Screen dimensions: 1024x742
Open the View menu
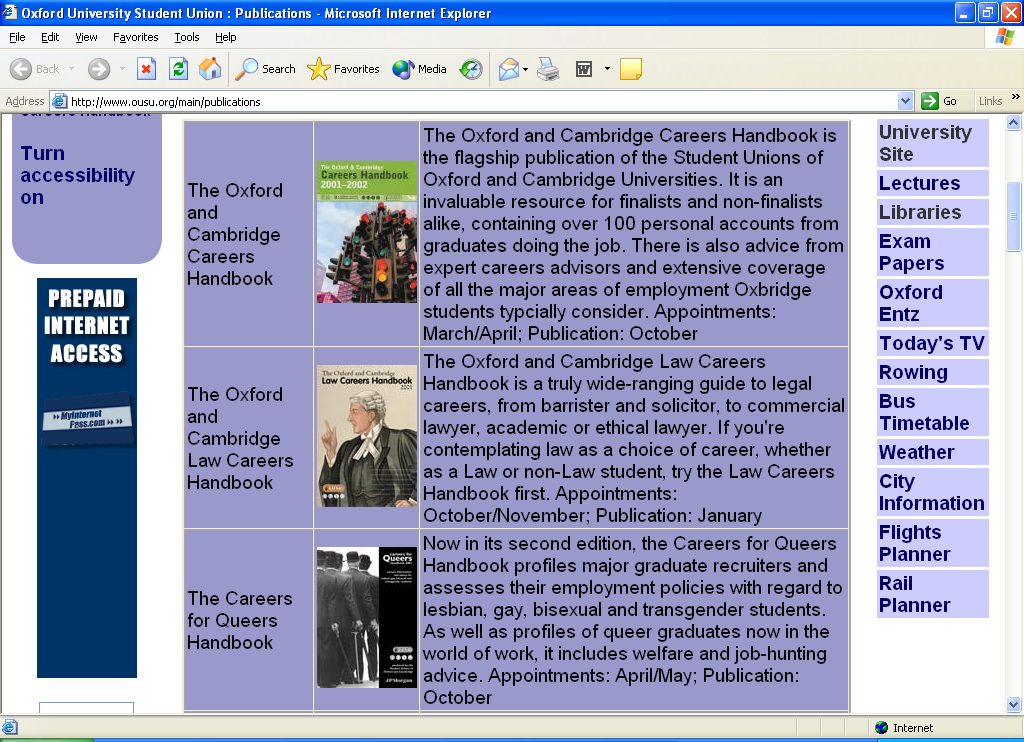(86, 37)
